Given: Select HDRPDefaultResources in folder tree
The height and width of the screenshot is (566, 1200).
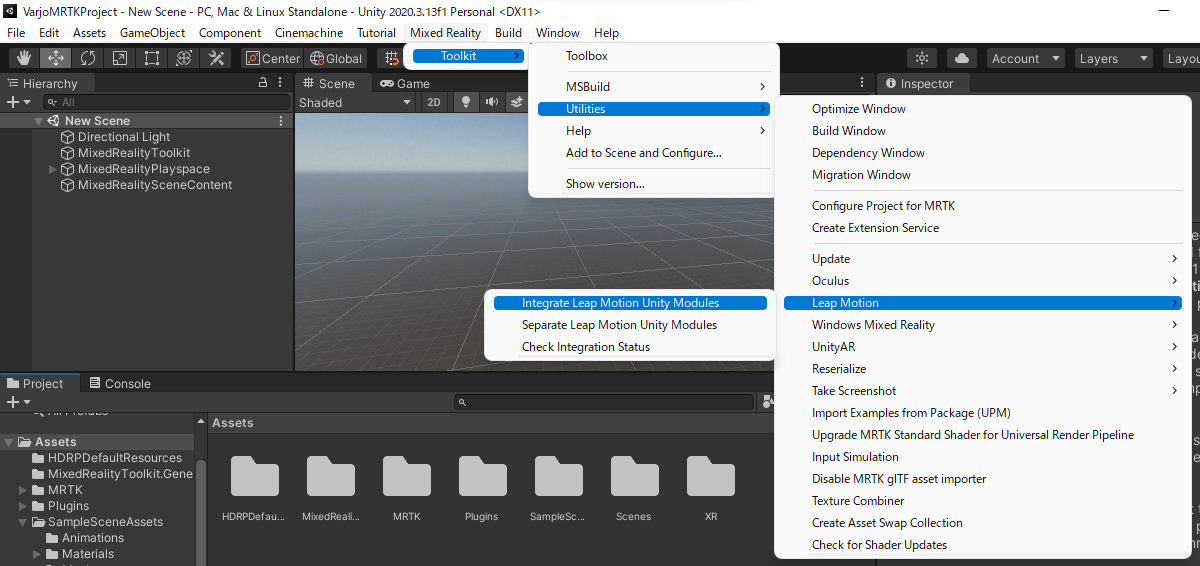Looking at the screenshot, I should pyautogui.click(x=106, y=458).
